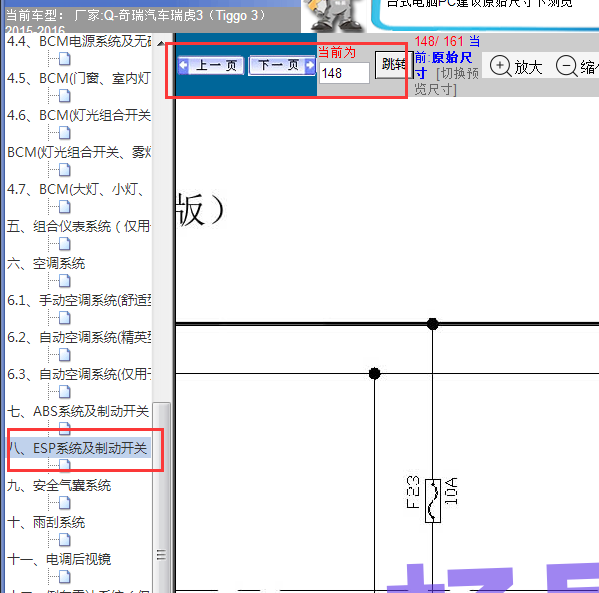Select 五、组合仪表系统 tree item
This screenshot has height=593, width=599.
click(79, 226)
